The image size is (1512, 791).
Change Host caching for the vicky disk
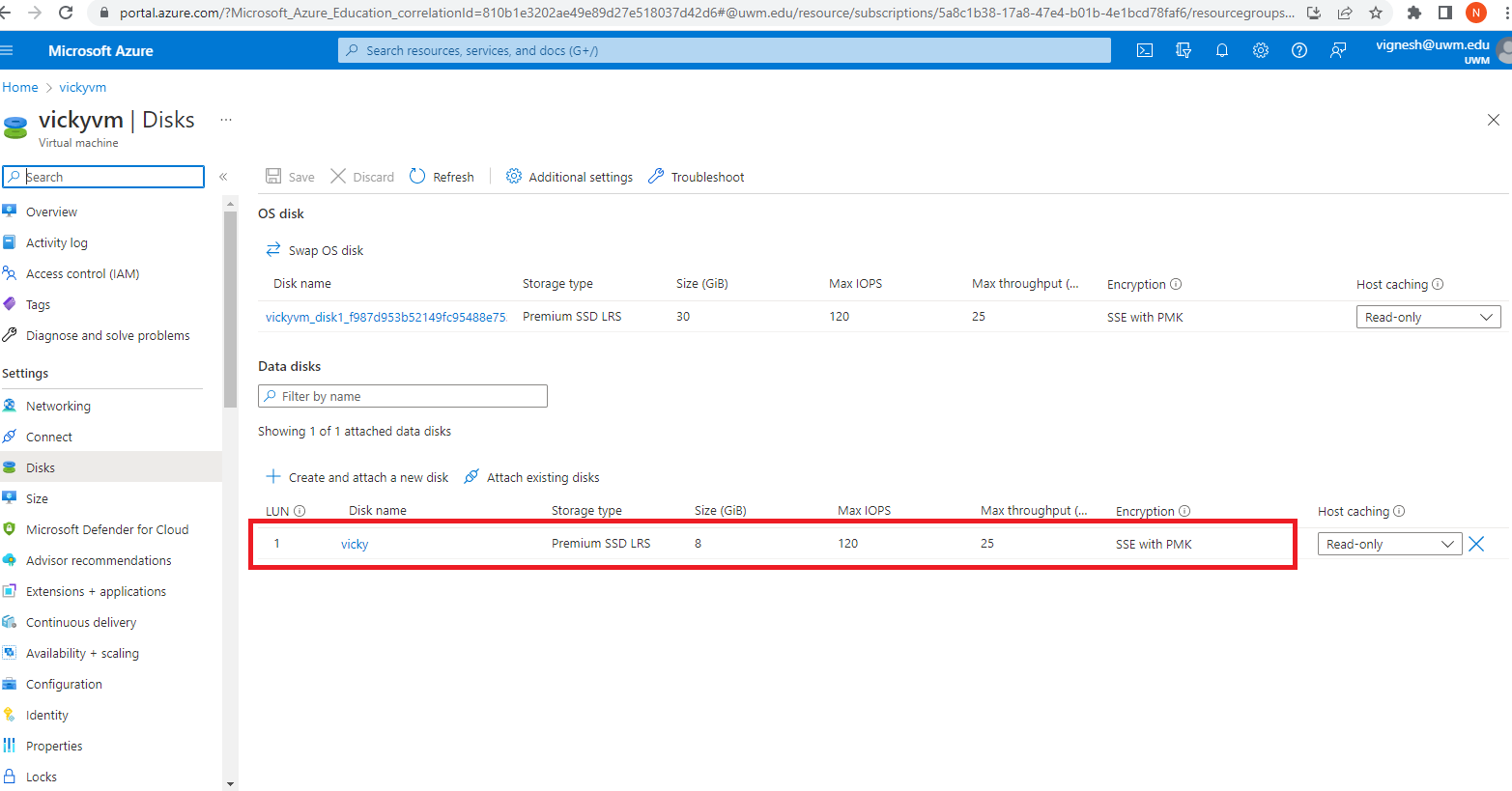pos(1388,543)
